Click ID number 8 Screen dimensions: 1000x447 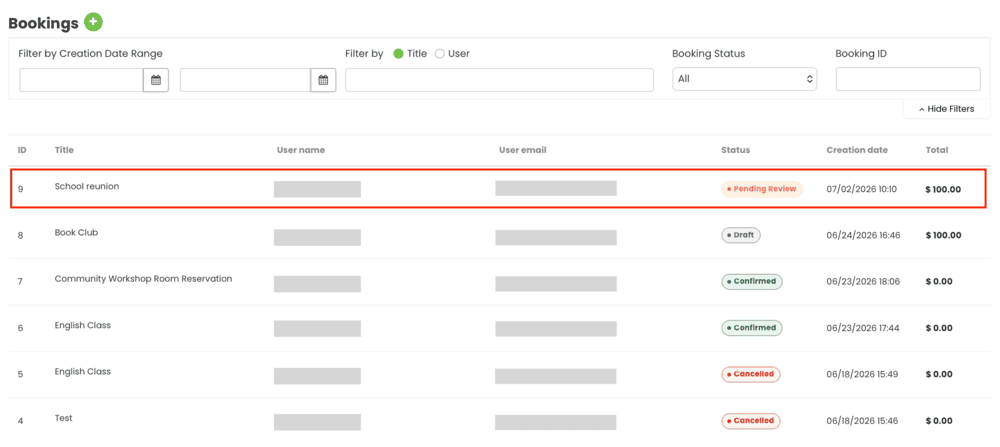click(x=20, y=235)
